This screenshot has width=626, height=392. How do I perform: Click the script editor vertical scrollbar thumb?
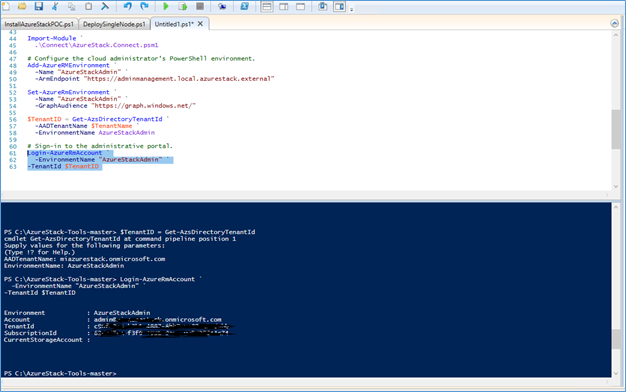[x=616, y=129]
